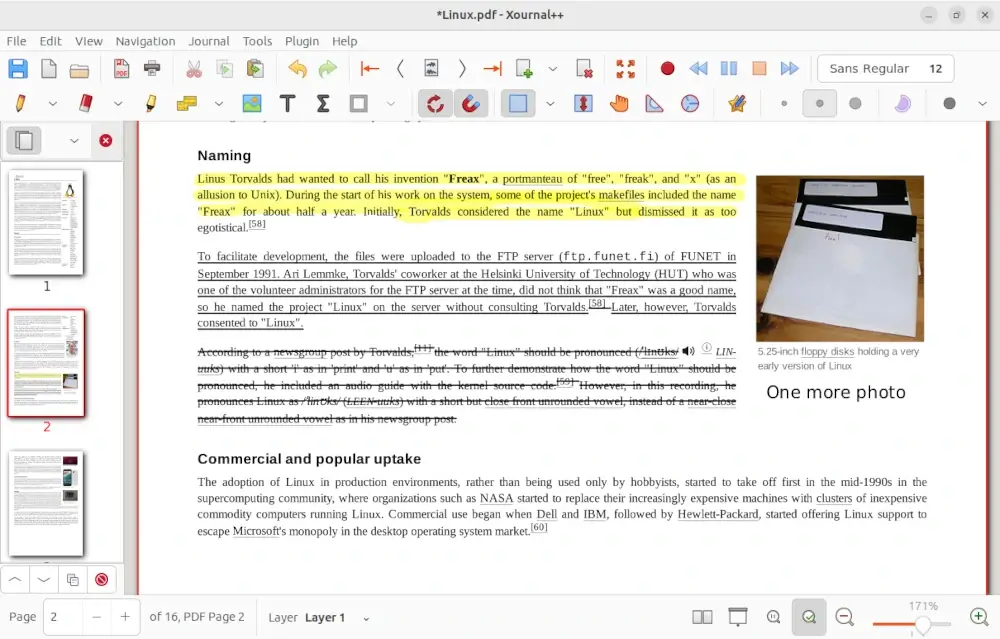
Task: Undo last action with yellow arrow
Action: [297, 68]
